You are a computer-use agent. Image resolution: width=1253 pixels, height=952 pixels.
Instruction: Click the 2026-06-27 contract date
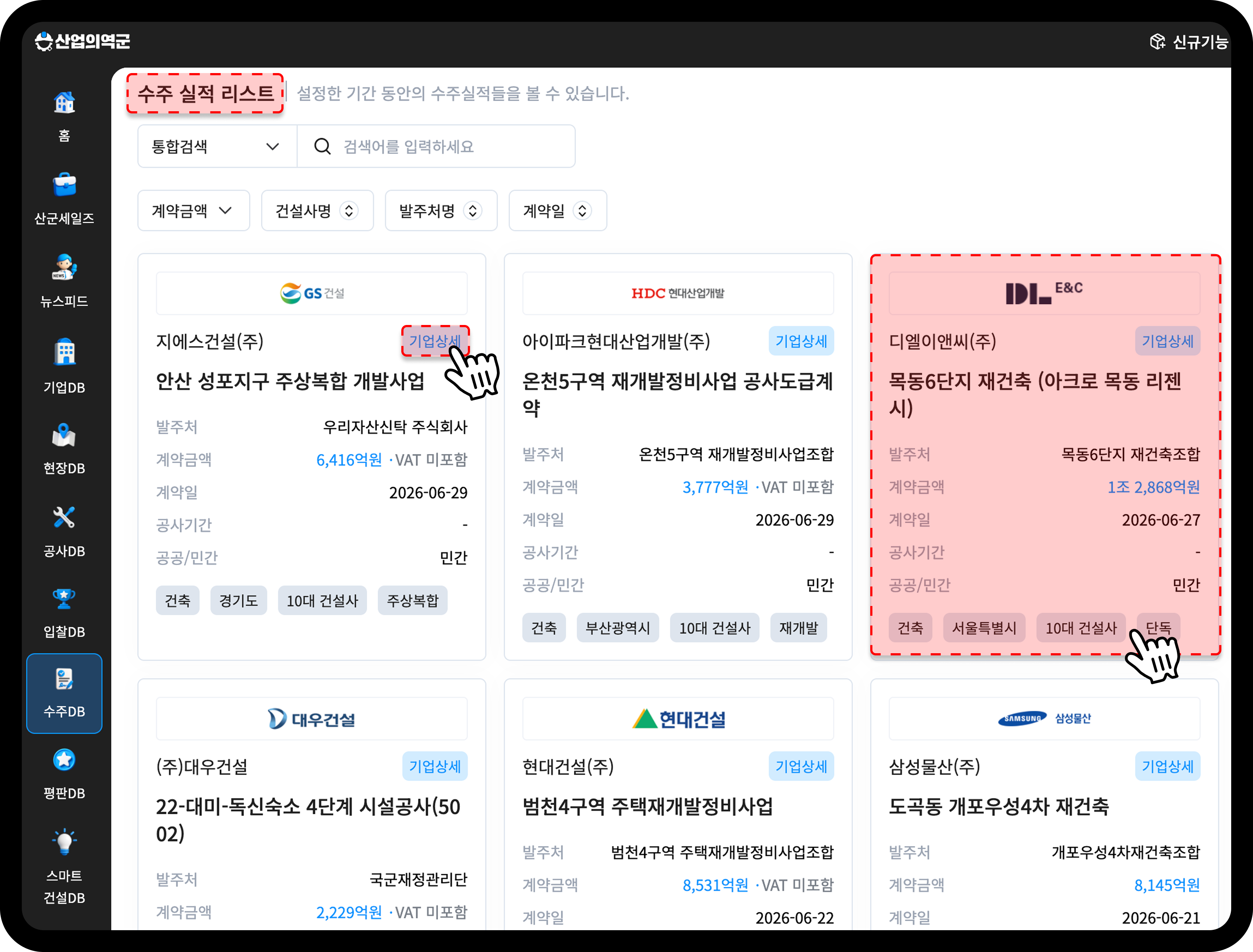click(x=1161, y=520)
